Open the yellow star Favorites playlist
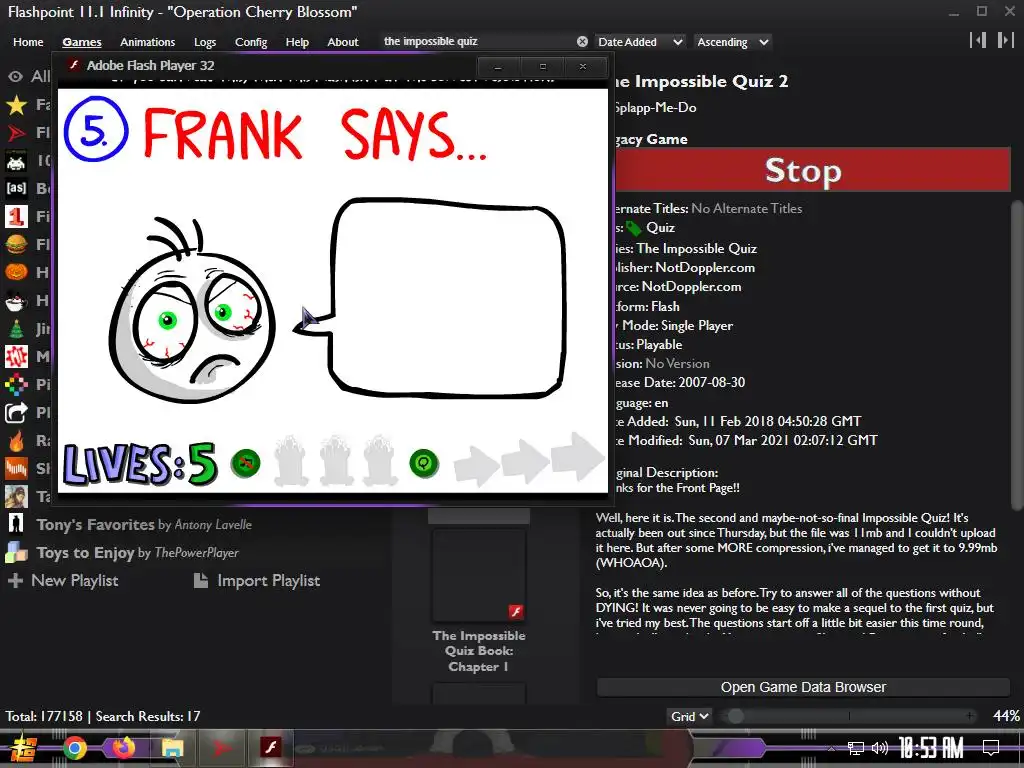Screen dimensions: 1024x768 pos(16,104)
